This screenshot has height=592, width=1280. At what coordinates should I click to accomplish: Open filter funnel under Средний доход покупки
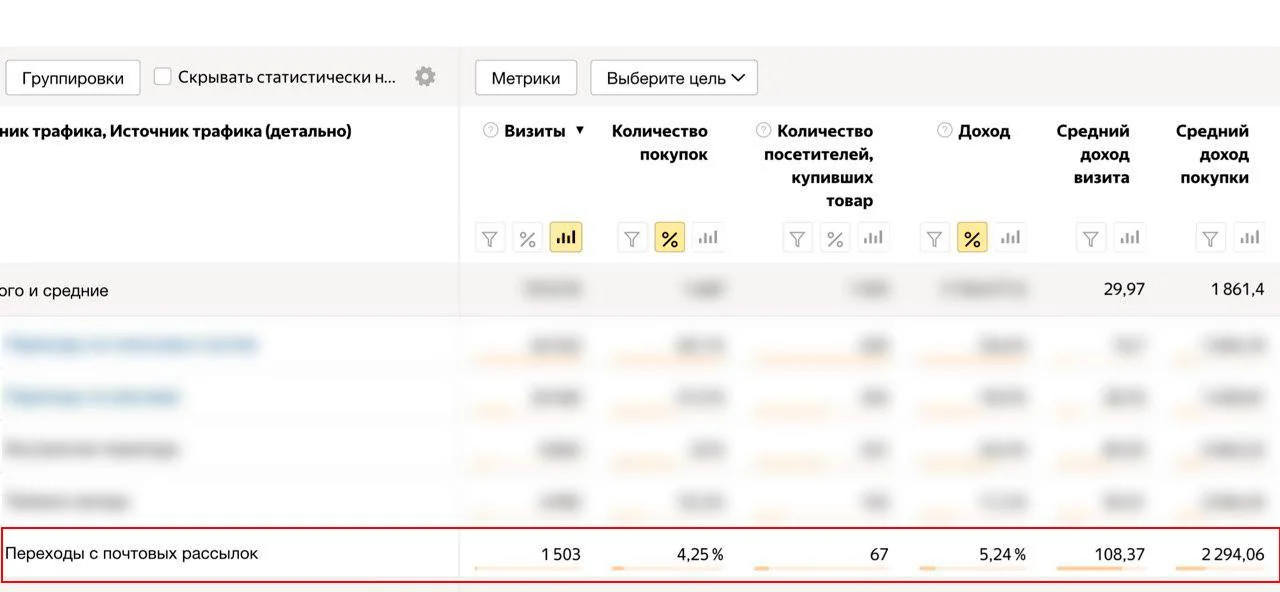tap(1209, 237)
